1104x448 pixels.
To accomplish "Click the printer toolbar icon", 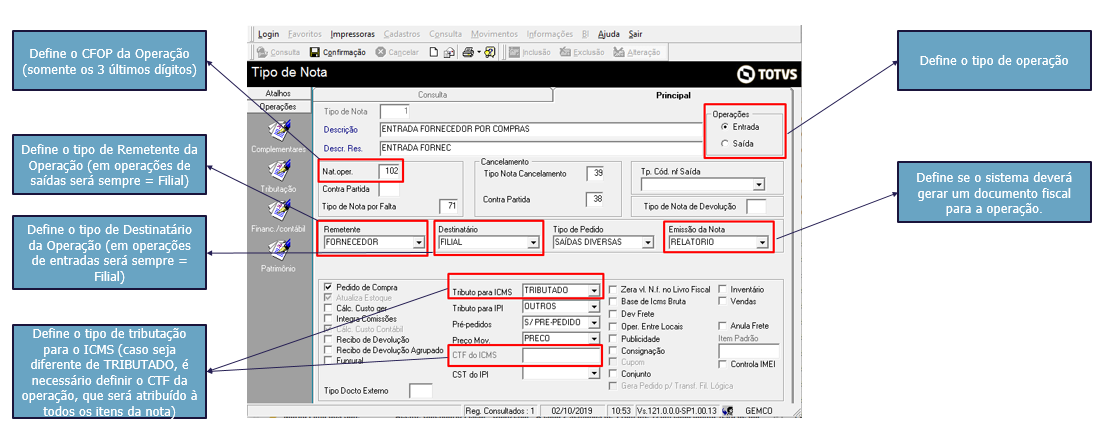I will point(468,52).
